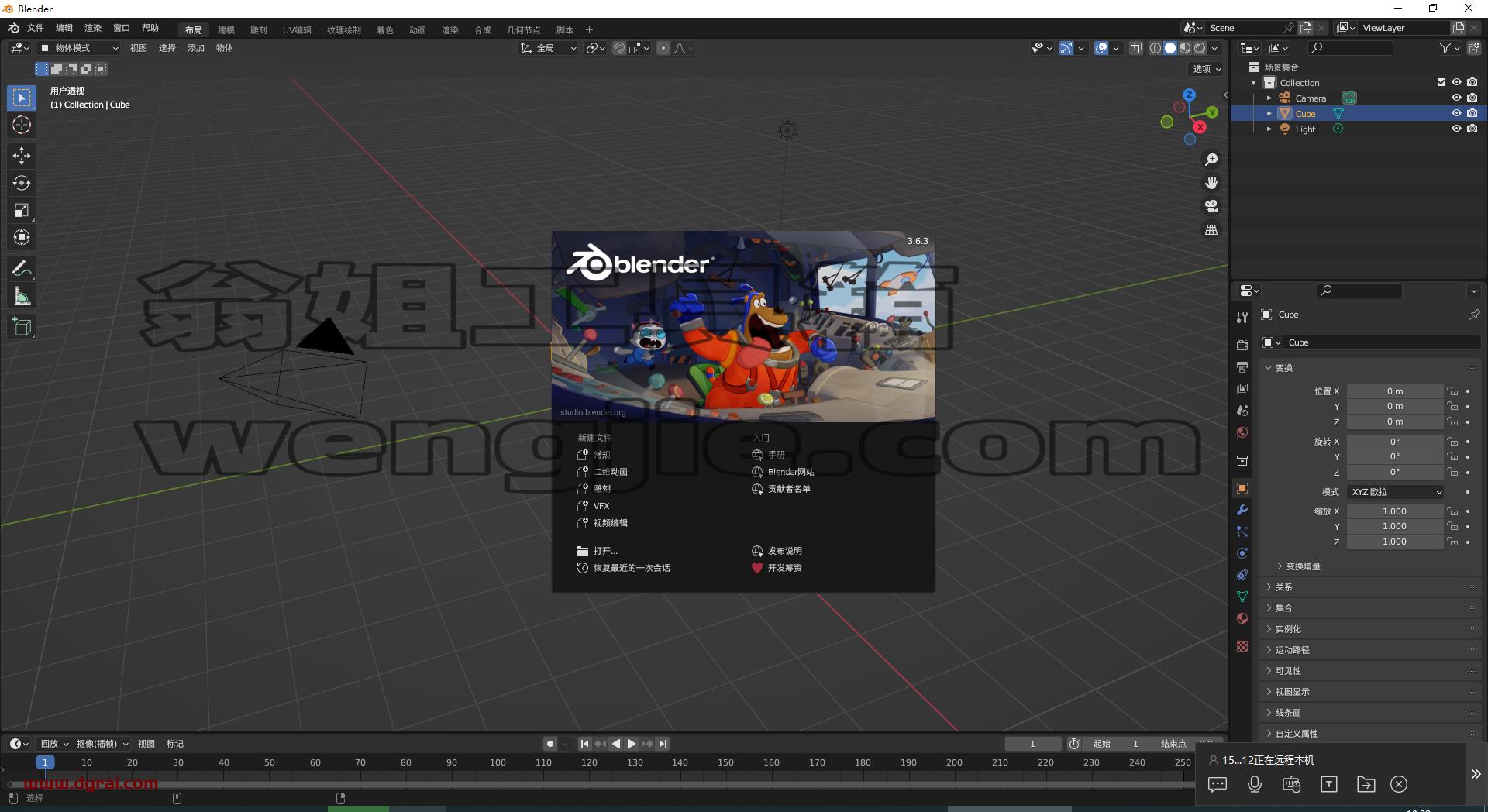Switch to the 几何节点 workspace tab

point(524,30)
